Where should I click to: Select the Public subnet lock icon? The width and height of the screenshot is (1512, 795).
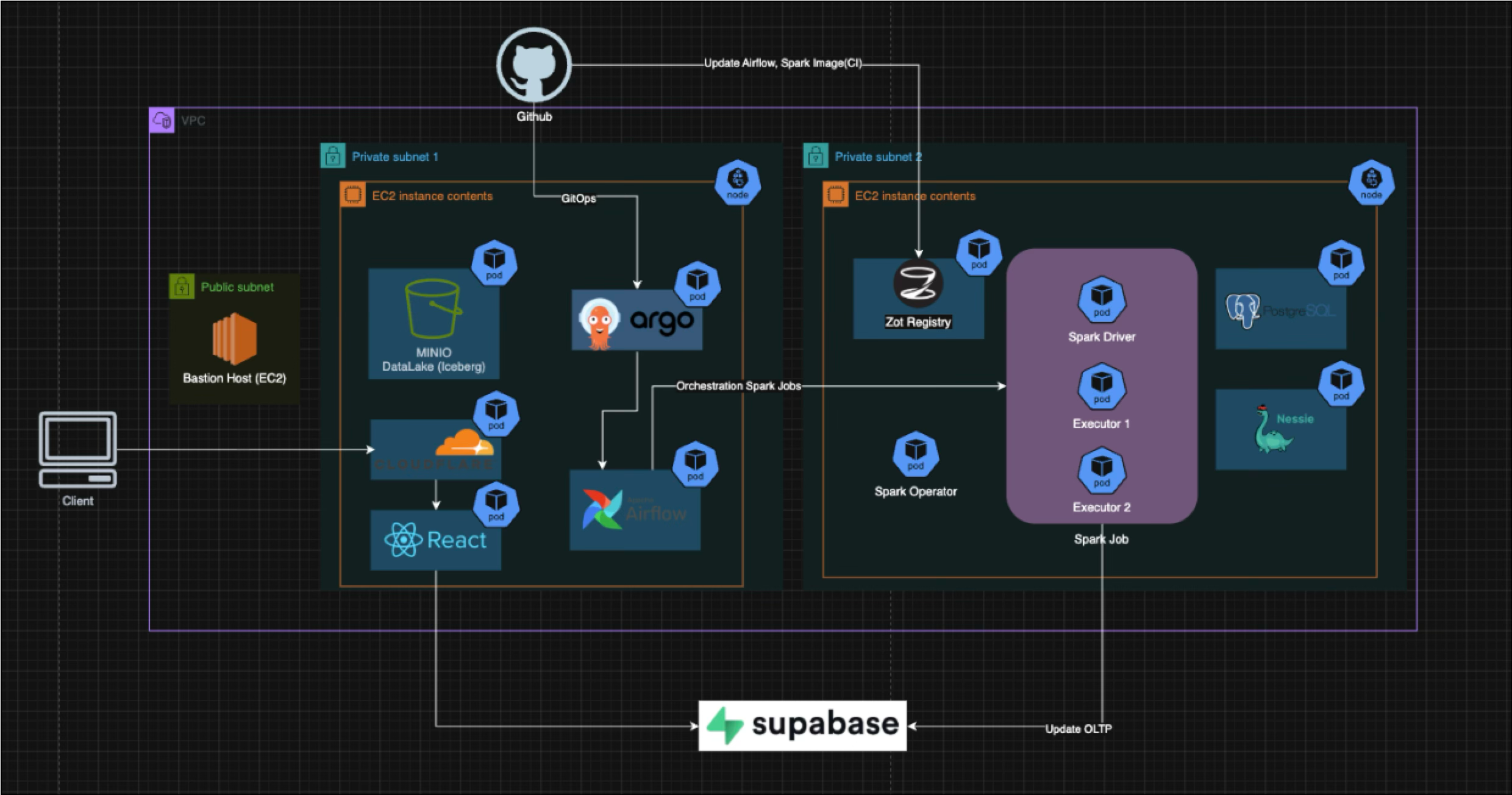(182, 287)
